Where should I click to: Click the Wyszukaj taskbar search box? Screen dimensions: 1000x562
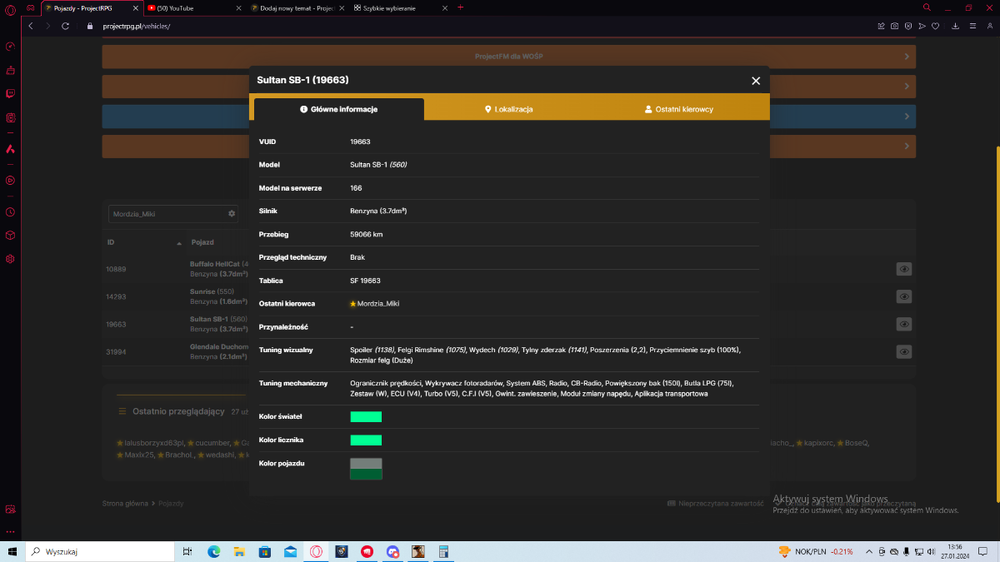100,551
